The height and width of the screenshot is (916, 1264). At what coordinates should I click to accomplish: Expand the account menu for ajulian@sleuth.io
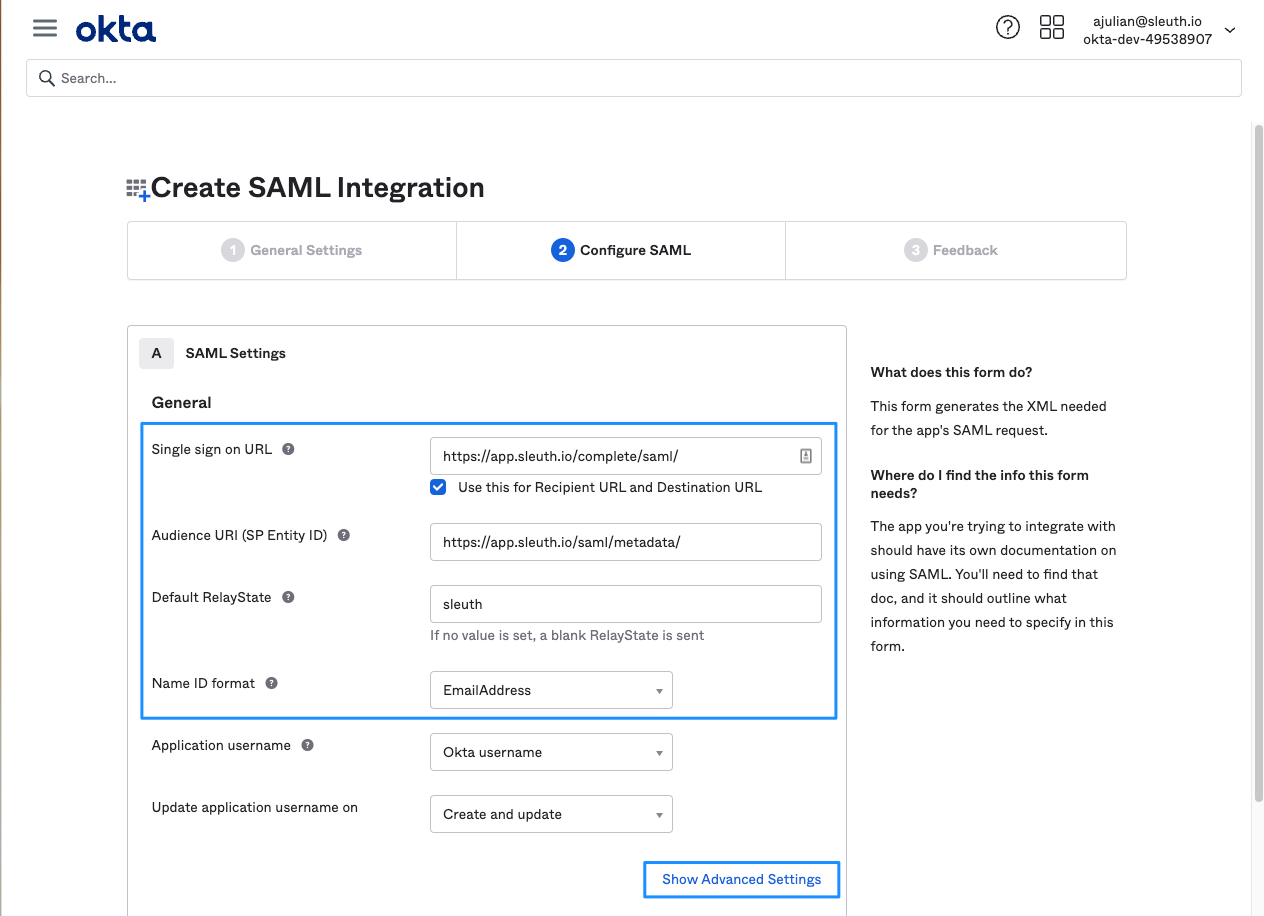point(1229,30)
